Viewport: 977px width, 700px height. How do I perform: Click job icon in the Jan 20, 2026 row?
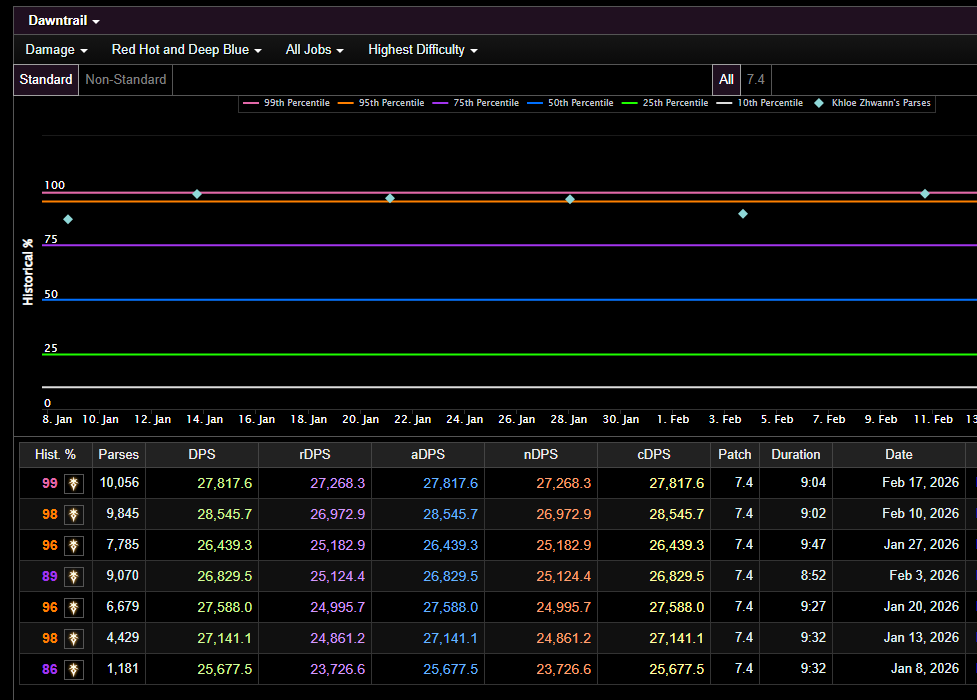74,607
